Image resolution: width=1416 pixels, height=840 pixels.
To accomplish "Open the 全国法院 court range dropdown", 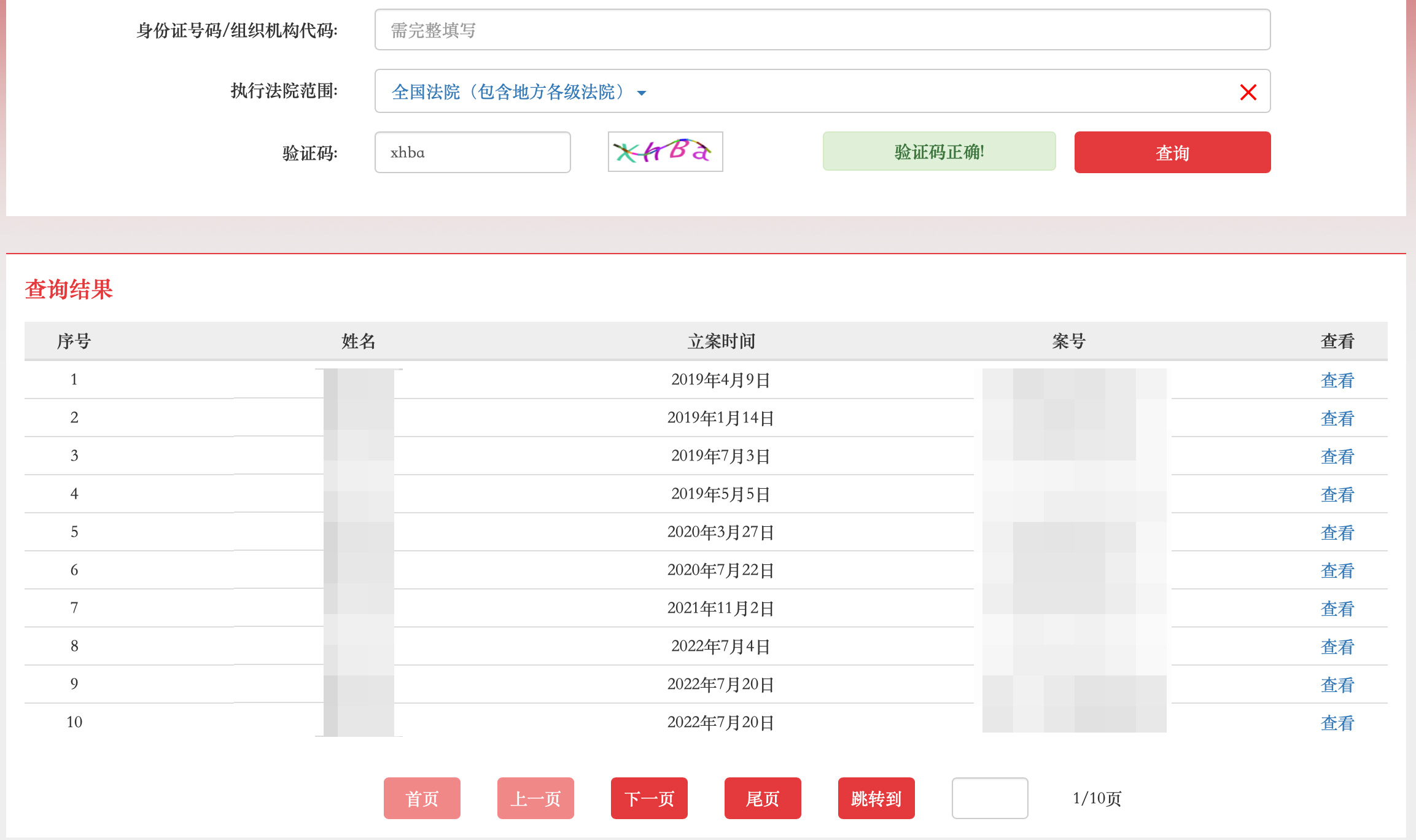I will [x=508, y=92].
